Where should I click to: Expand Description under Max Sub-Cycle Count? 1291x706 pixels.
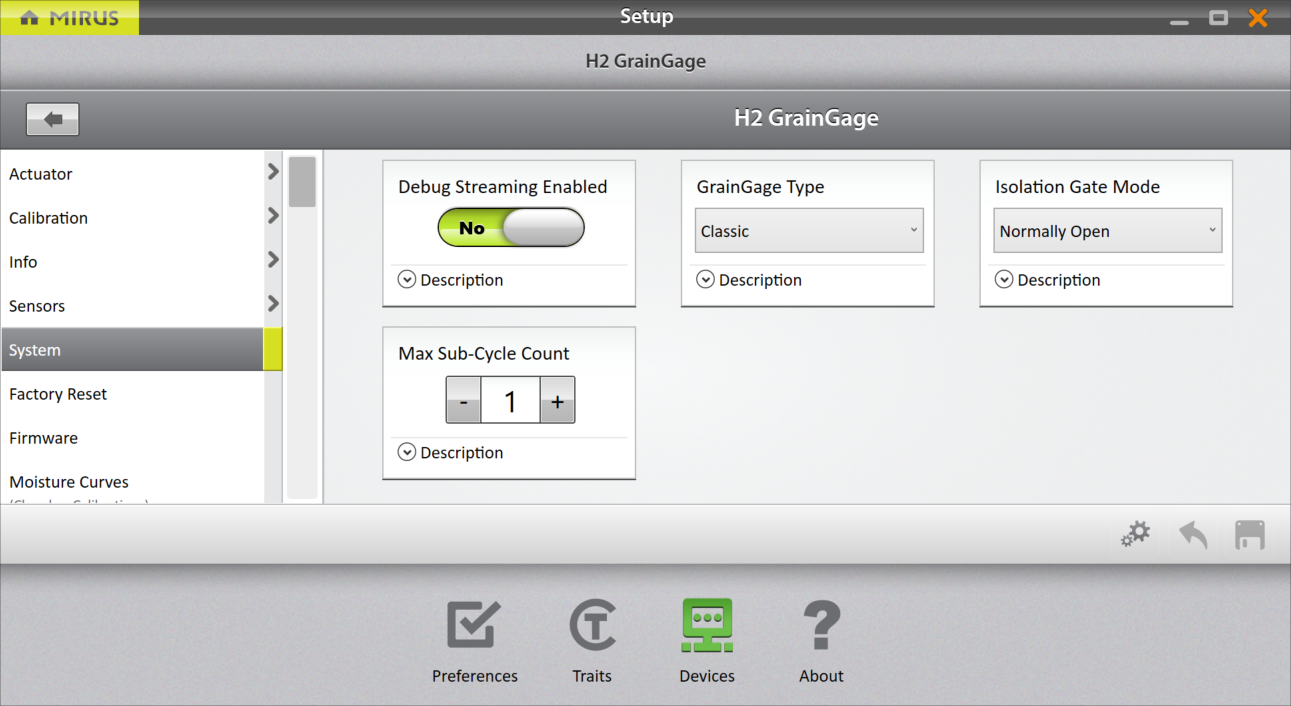(407, 453)
